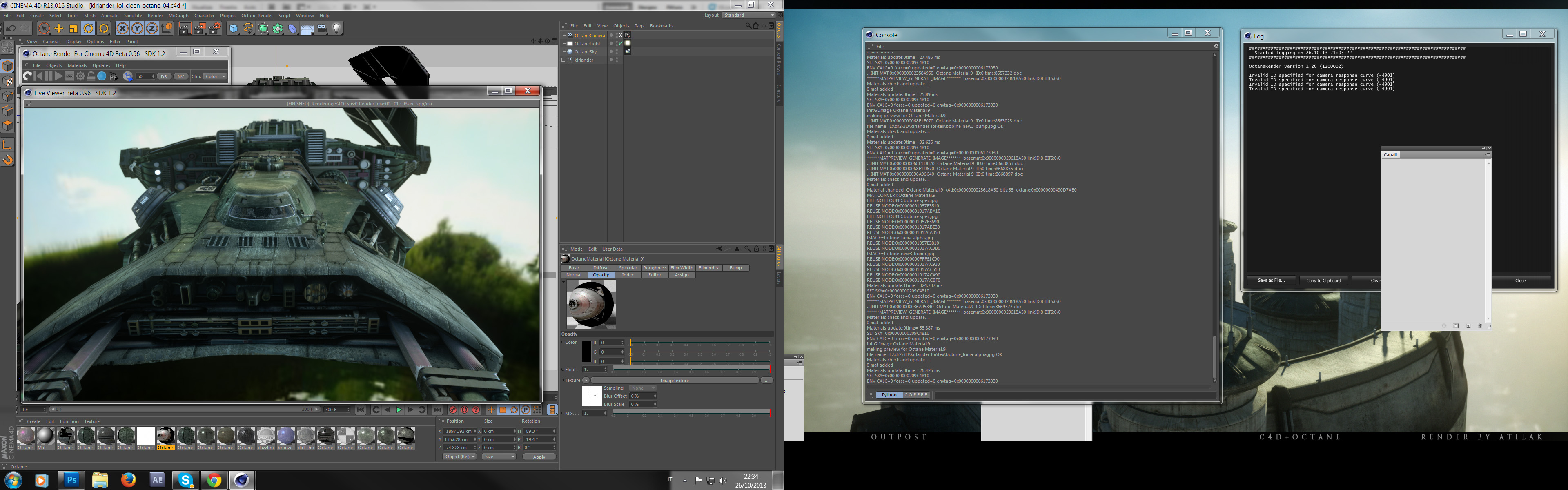Screen dimensions: 1568x490
Task: Switch to the Diffuse material tab
Action: pyautogui.click(x=601, y=268)
